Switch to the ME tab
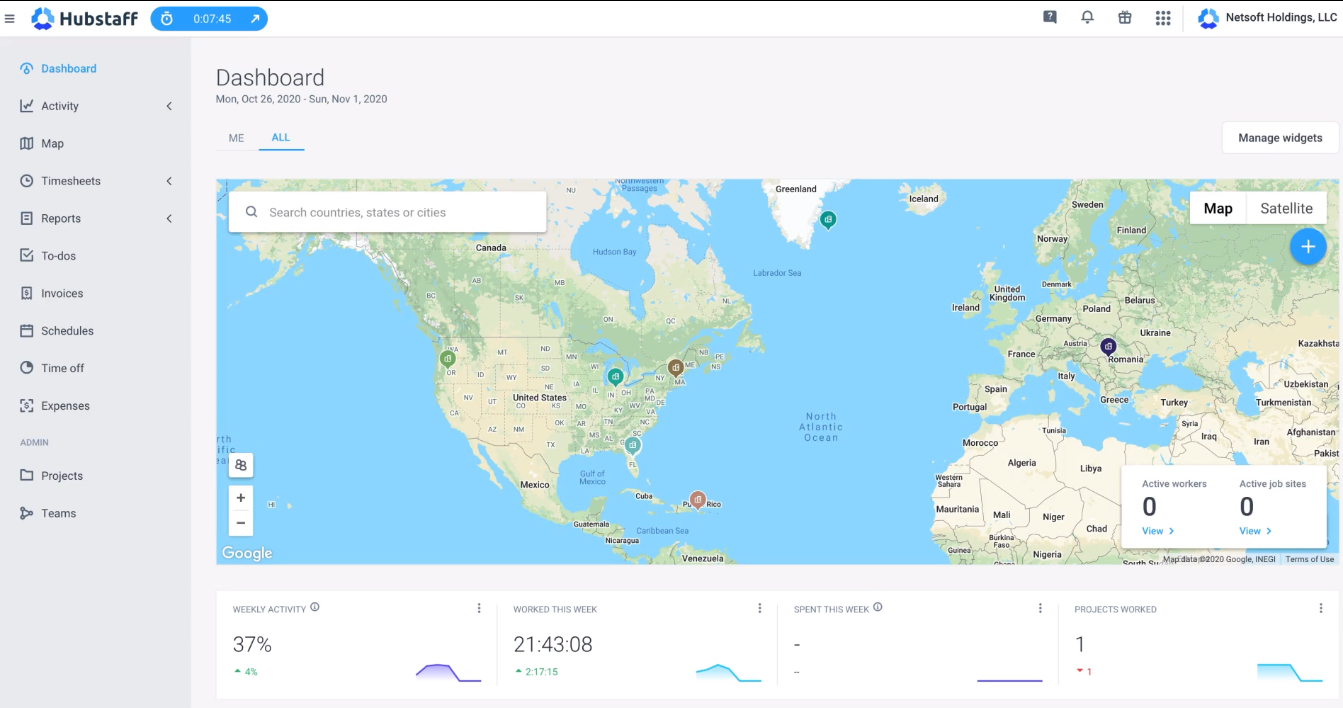 (x=236, y=138)
